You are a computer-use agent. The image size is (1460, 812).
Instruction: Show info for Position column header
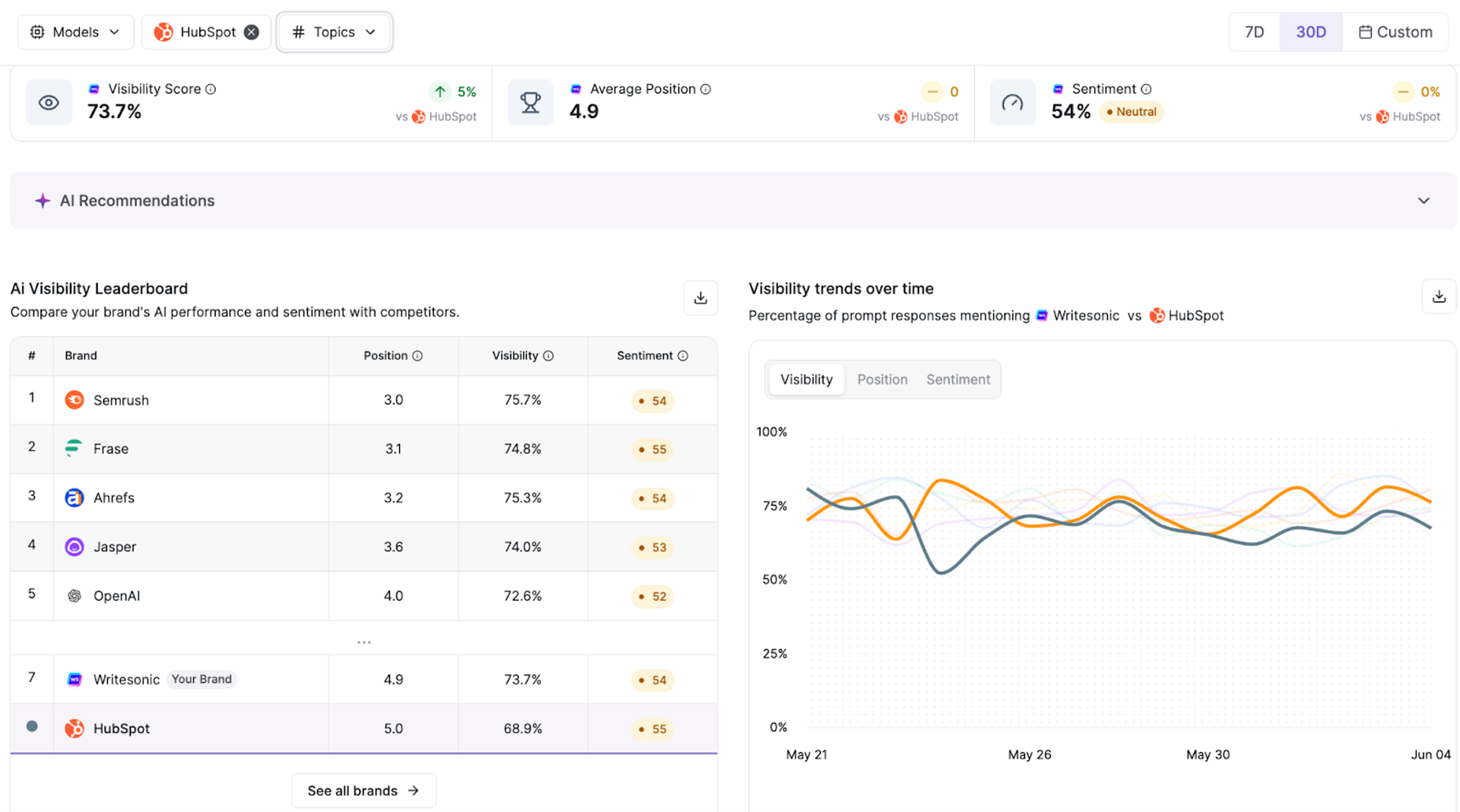point(417,356)
